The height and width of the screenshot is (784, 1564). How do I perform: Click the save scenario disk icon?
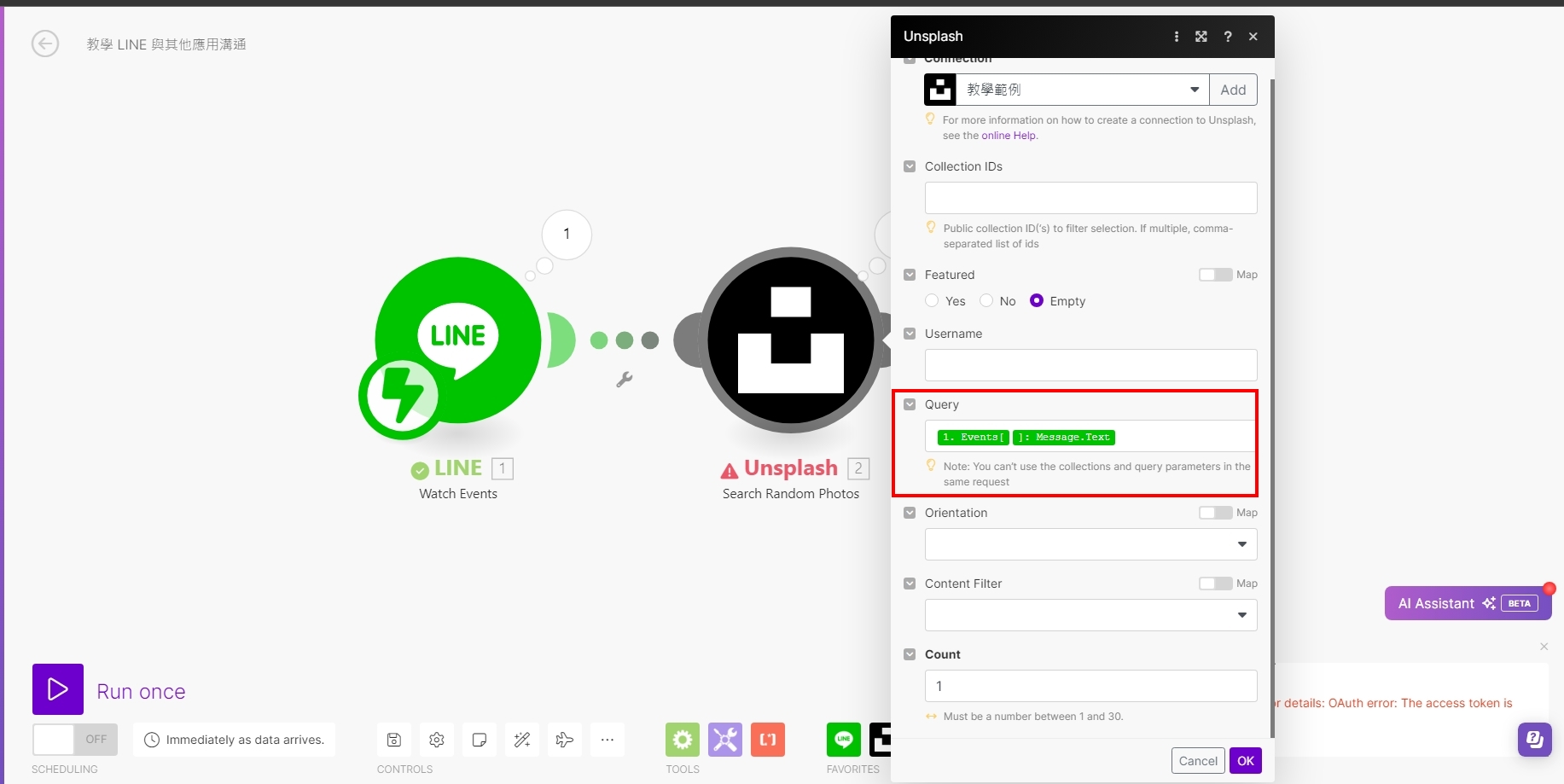394,740
